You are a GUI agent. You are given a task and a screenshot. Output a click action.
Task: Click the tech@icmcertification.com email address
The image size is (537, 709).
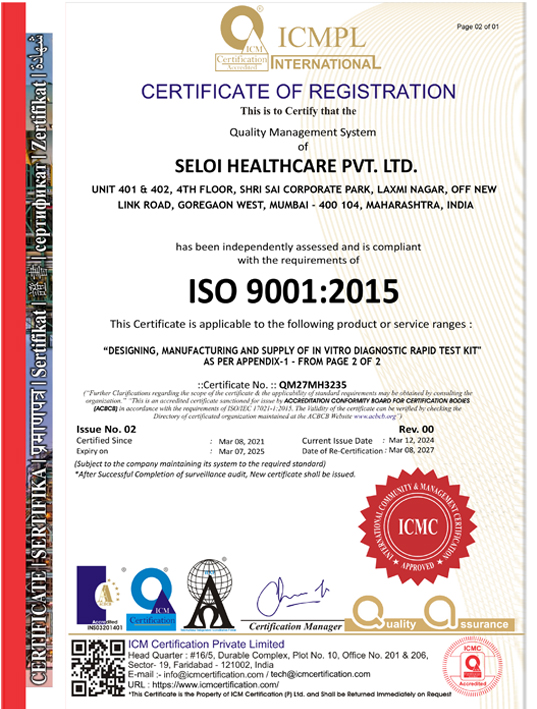[x=320, y=674]
